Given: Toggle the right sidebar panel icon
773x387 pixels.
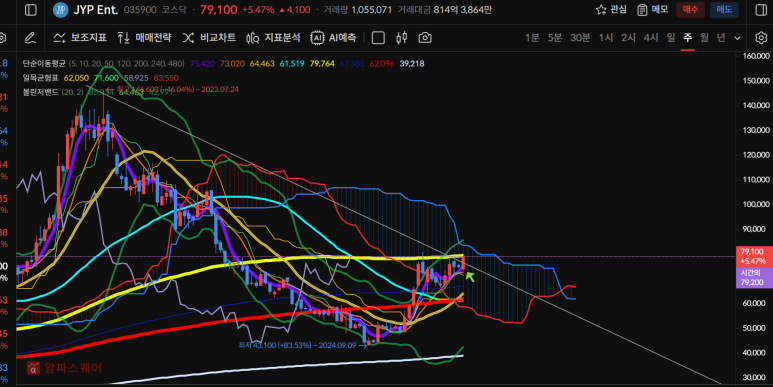Looking at the screenshot, I should point(761,10).
